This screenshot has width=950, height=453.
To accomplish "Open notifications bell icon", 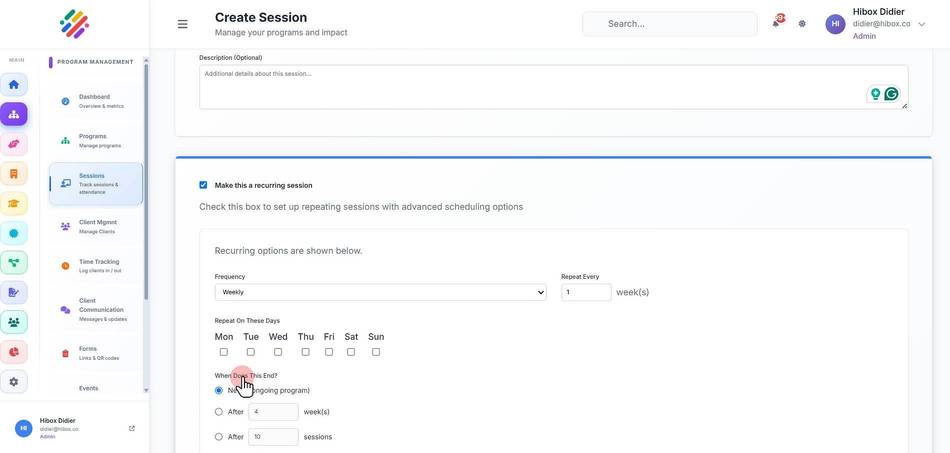I will click(x=776, y=23).
